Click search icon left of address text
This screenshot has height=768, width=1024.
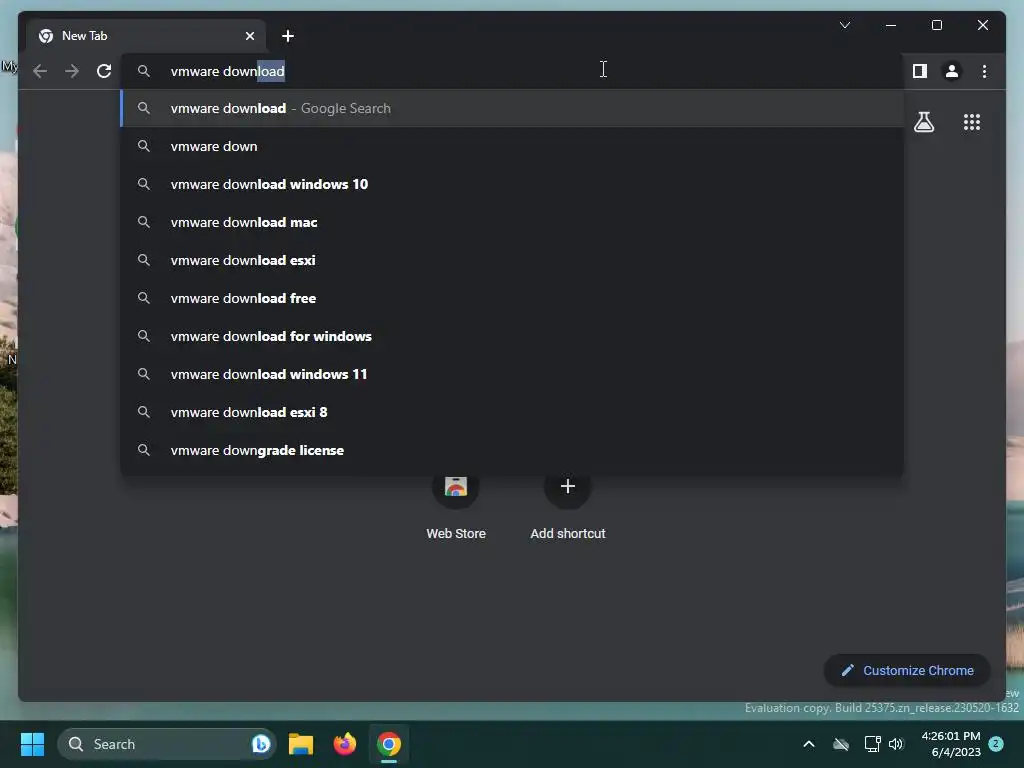click(144, 71)
